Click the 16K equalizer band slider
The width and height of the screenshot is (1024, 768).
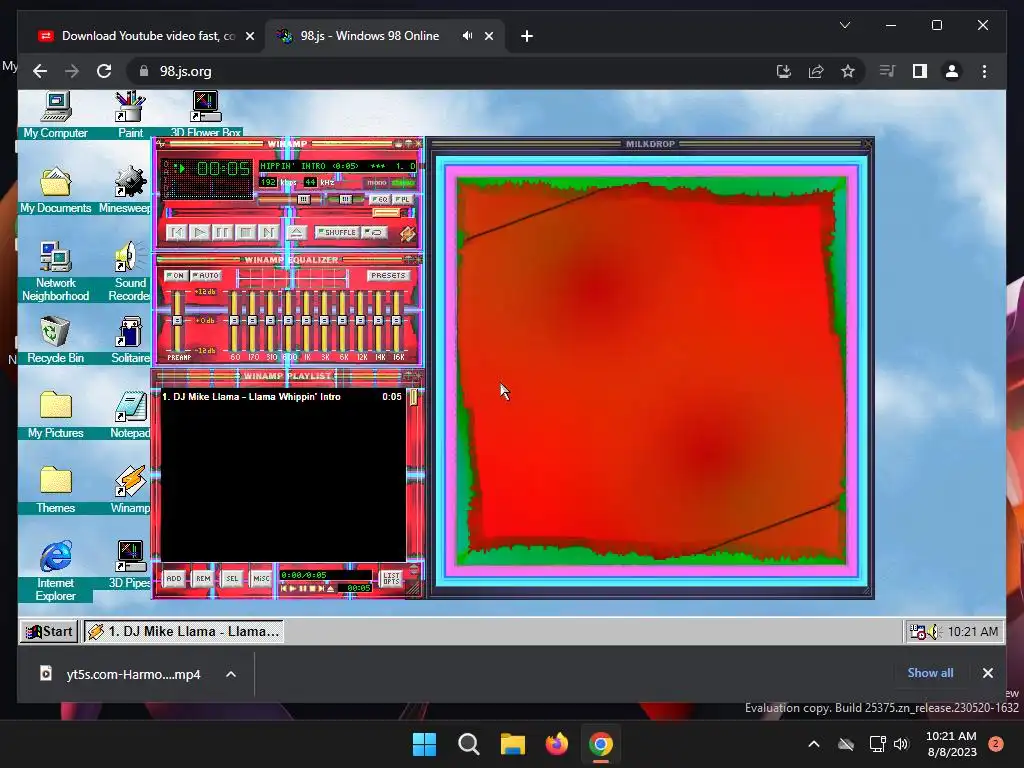click(396, 320)
